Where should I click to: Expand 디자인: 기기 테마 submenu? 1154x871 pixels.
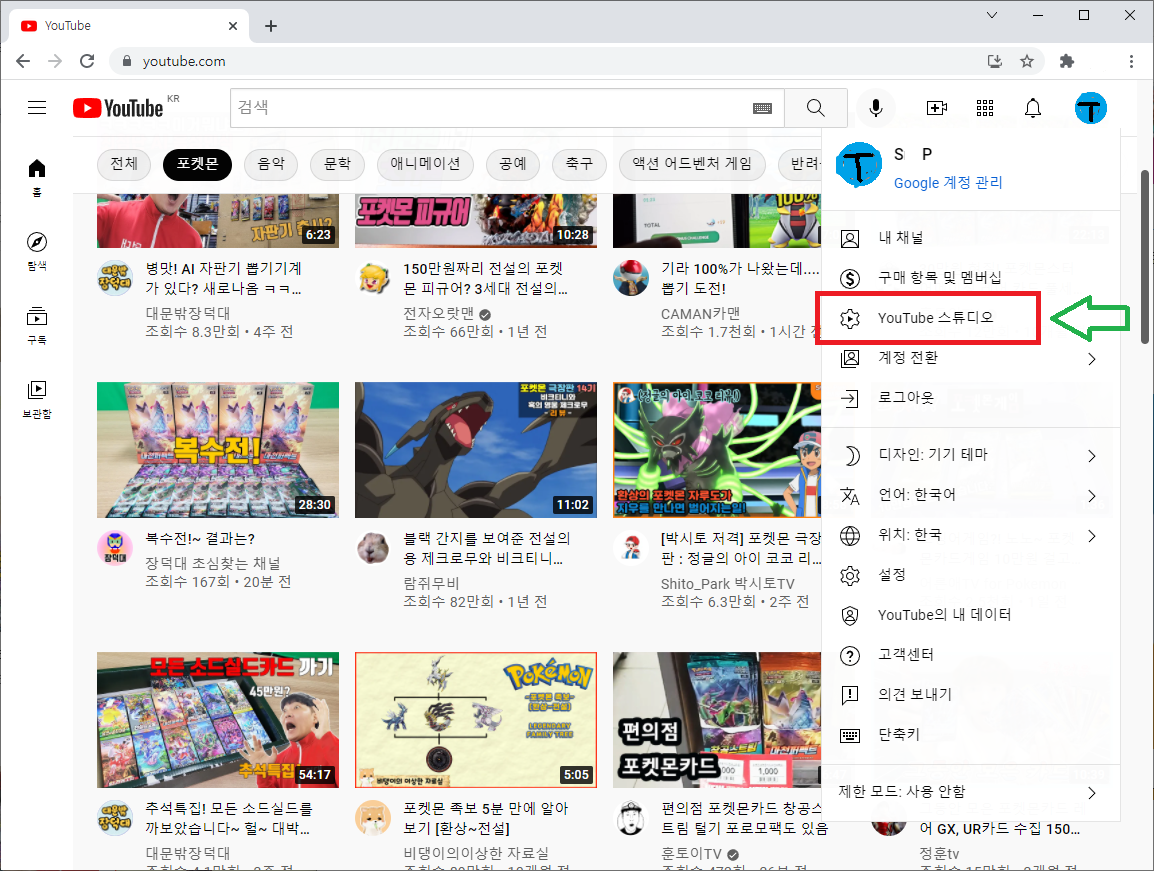pos(971,455)
